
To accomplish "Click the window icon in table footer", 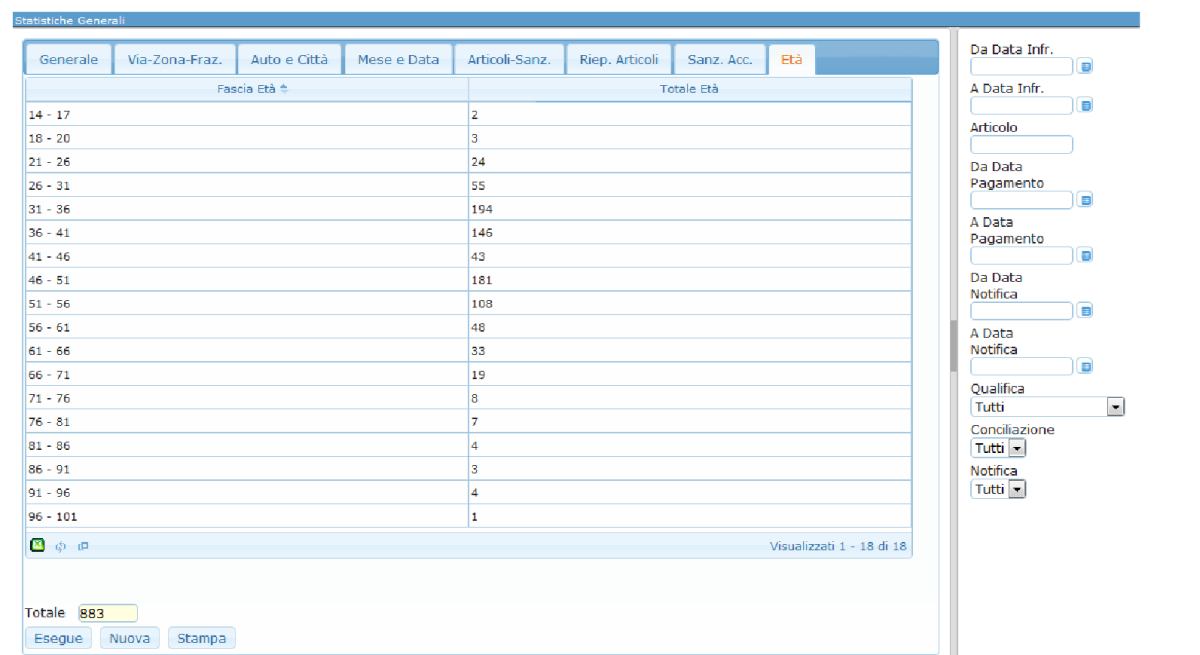I will [x=83, y=546].
